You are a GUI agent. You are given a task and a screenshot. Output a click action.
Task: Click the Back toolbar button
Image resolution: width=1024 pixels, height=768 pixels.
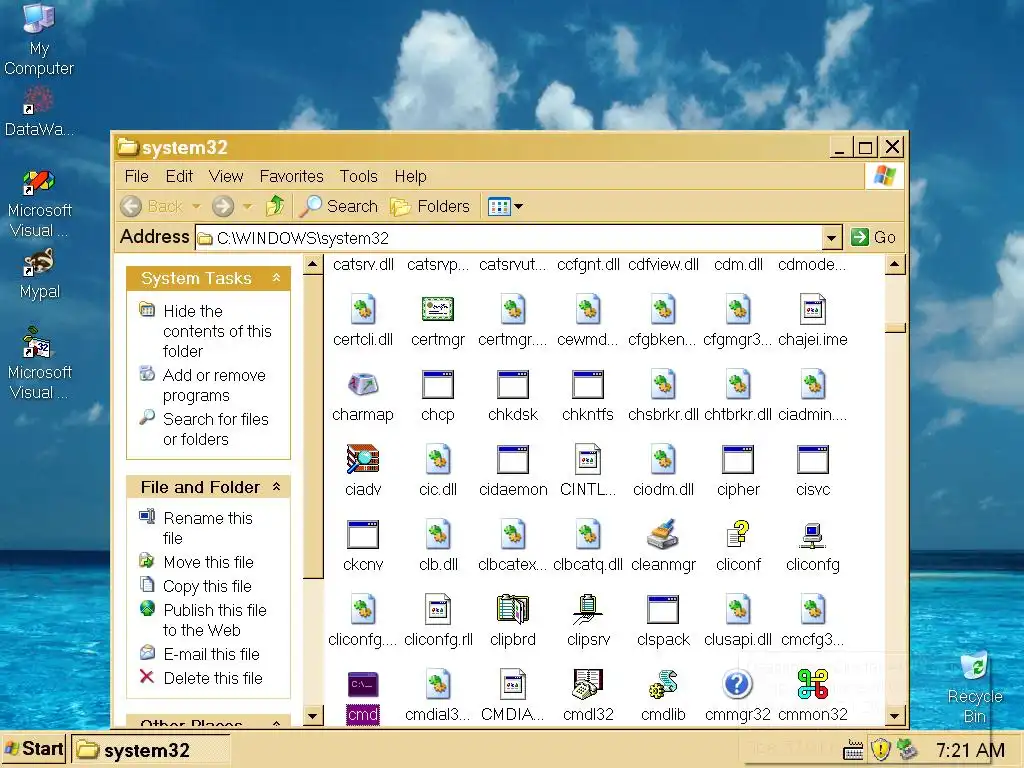153,206
